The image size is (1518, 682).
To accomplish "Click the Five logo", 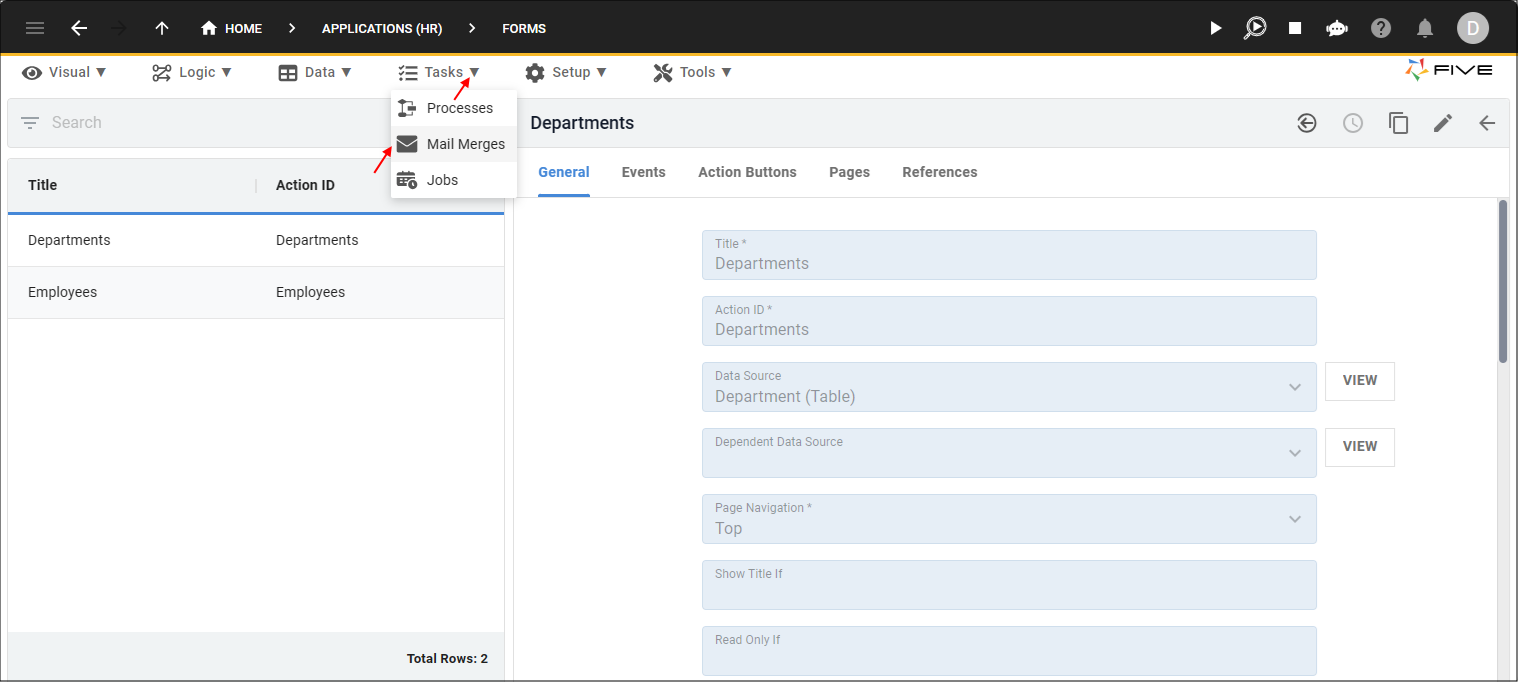I will [1449, 70].
